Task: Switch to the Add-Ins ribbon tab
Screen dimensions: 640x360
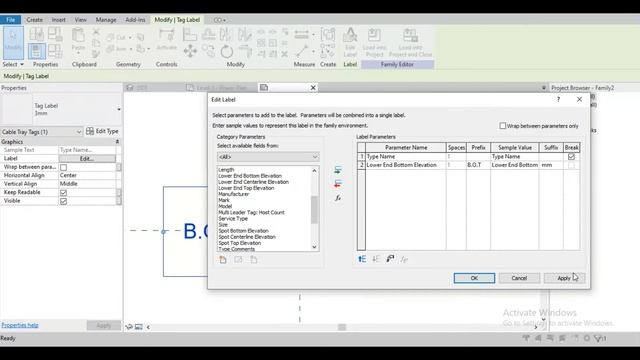Action: tap(135, 20)
